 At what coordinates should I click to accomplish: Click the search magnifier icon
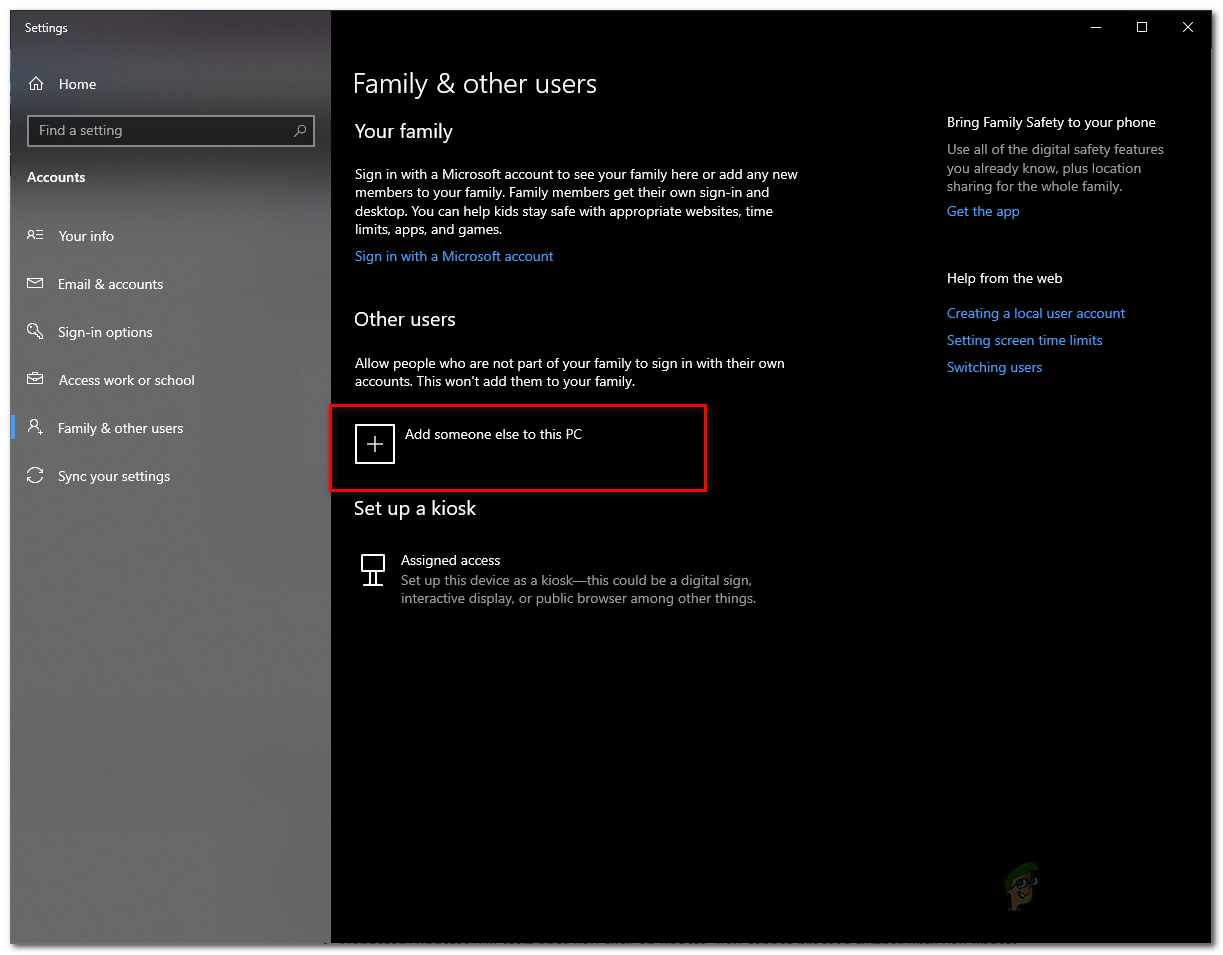pyautogui.click(x=300, y=131)
